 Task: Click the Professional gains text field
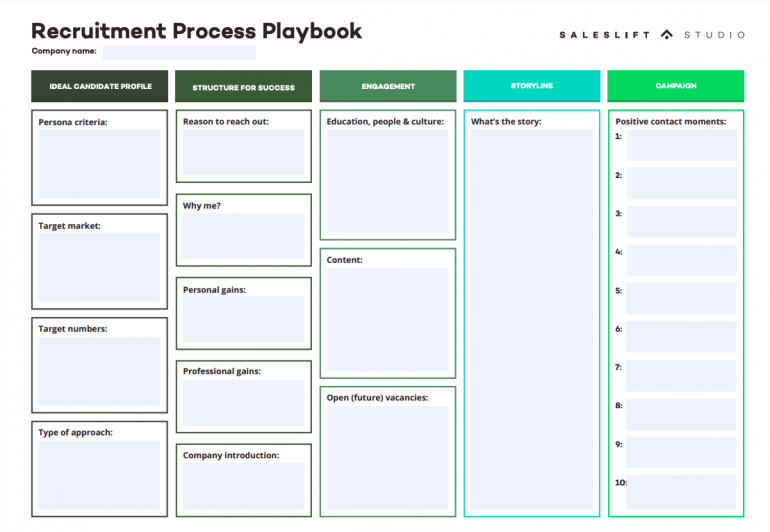coord(244,402)
